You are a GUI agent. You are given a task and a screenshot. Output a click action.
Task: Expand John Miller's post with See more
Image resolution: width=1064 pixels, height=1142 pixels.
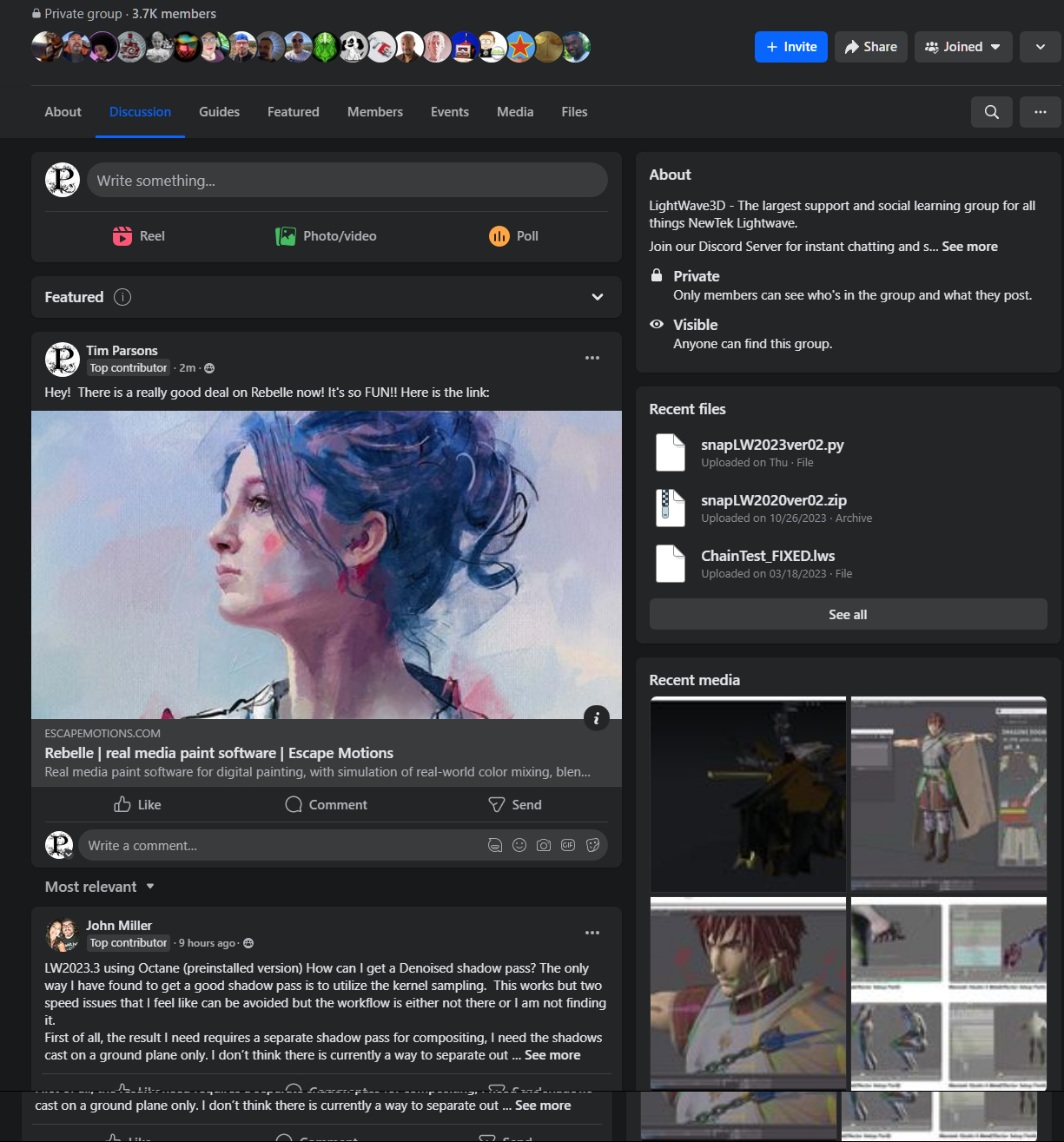click(x=552, y=1055)
